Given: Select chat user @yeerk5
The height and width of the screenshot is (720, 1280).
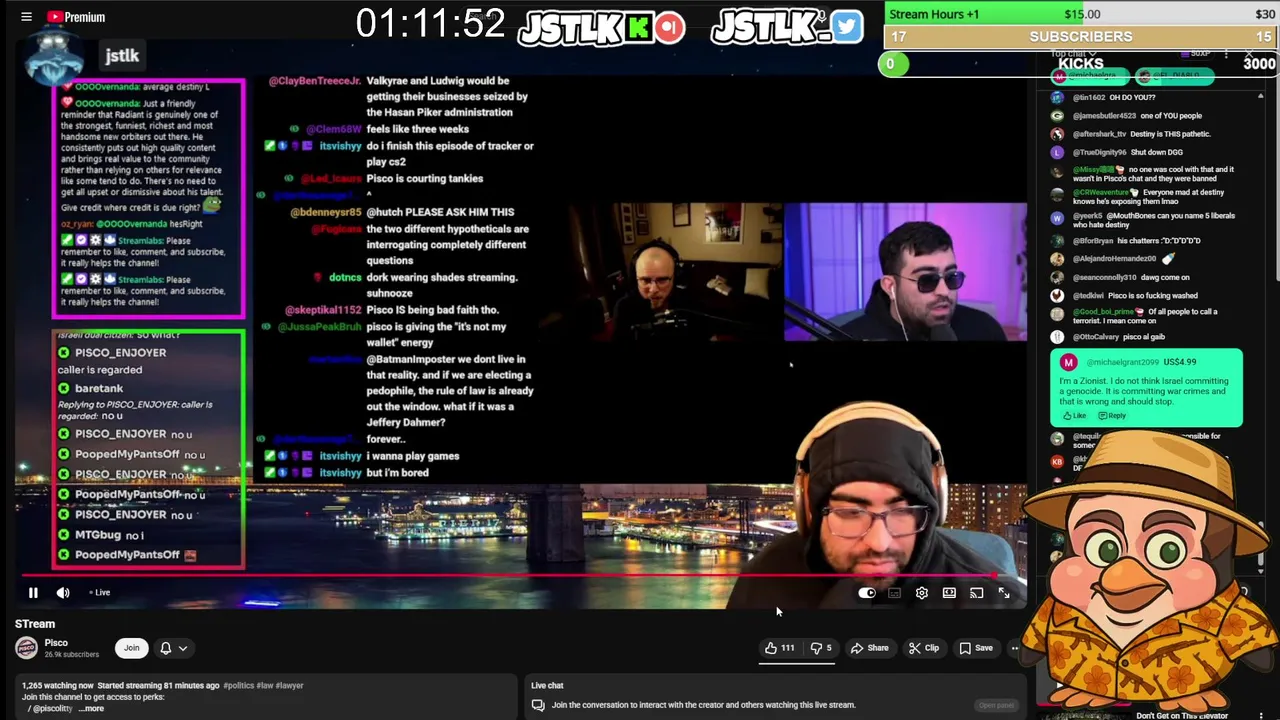Looking at the screenshot, I should pos(1088,216).
